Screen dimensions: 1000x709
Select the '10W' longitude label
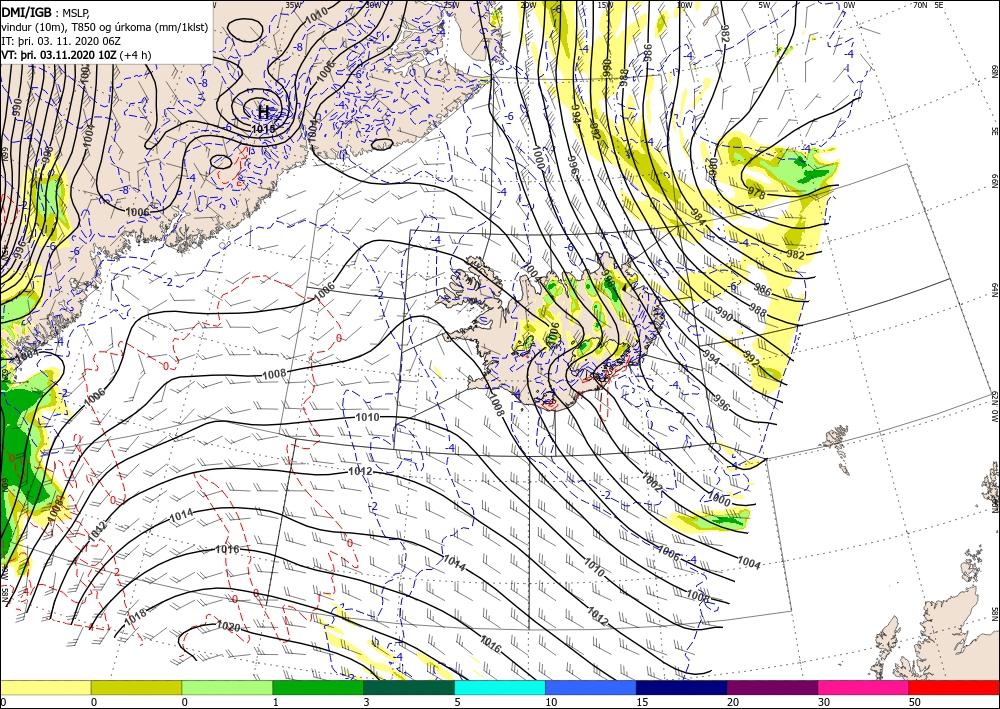tap(684, 5)
